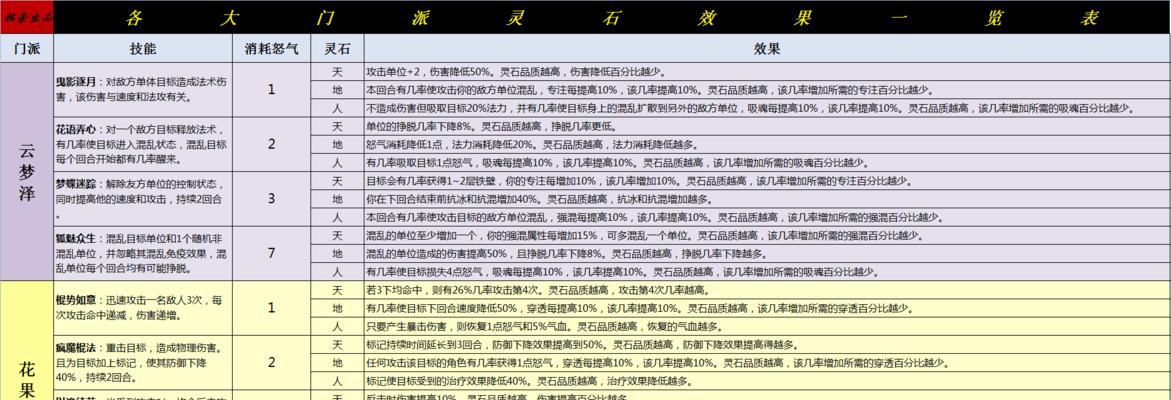Select the 疯魔棍法 skill description cell
Screen dimensions: 1171x400
tap(143, 363)
